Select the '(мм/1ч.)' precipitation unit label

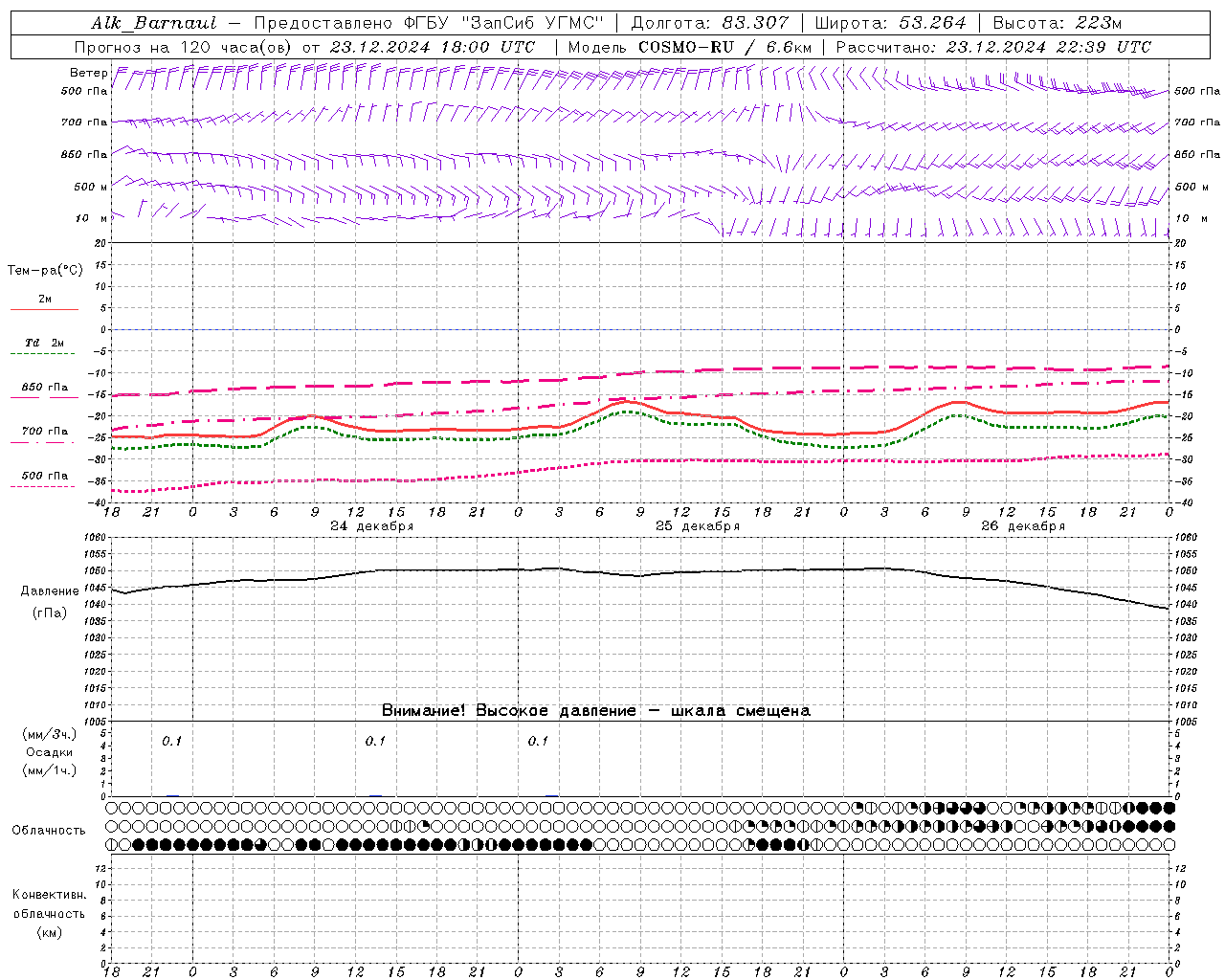coord(50,770)
